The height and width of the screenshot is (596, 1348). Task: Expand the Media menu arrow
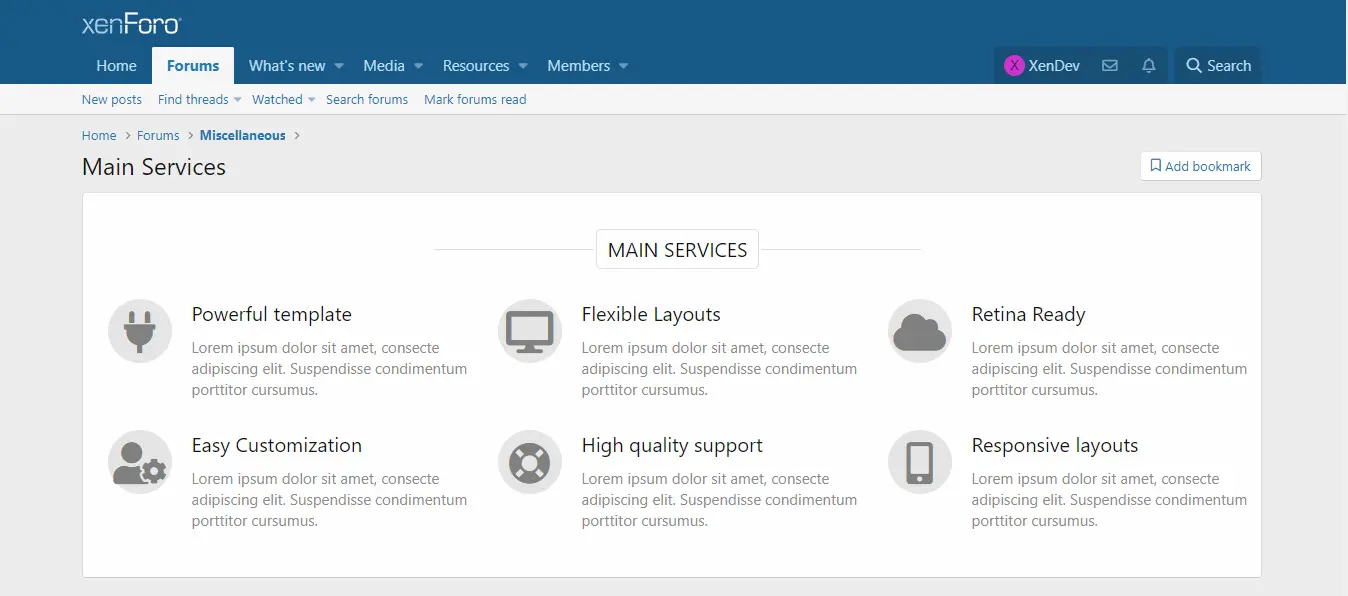coord(418,66)
